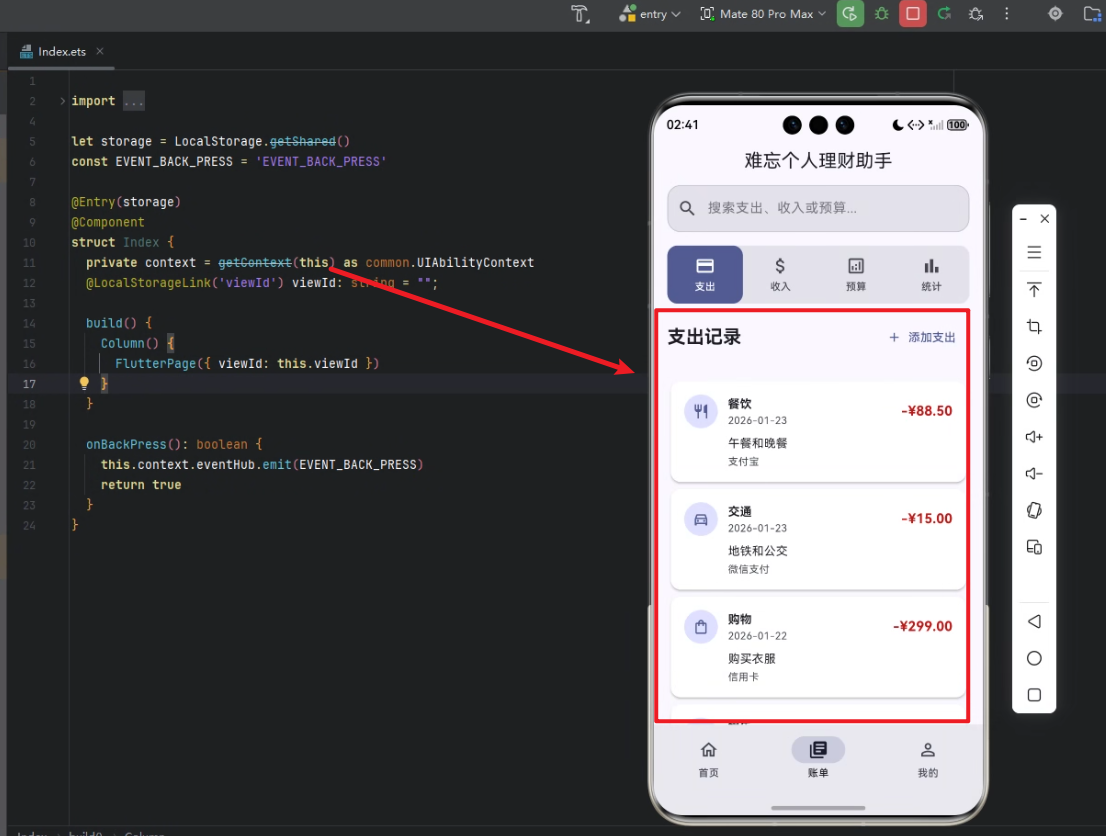The image size is (1106, 836).
Task: Click the rotate device icon in emulator panel
Action: pyautogui.click(x=1034, y=510)
